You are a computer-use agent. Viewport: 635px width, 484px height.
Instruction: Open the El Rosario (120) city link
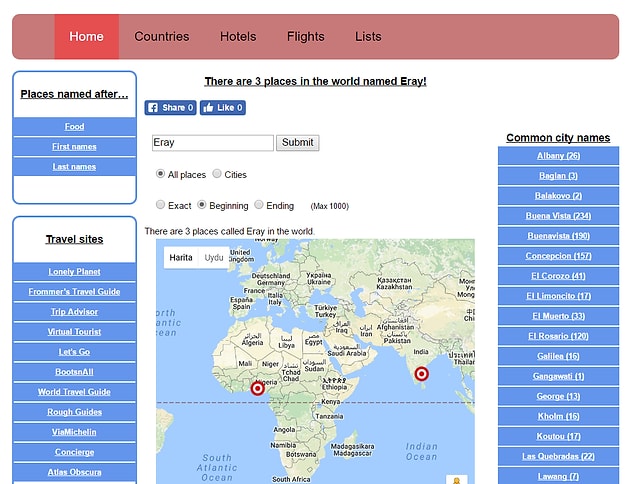click(558, 336)
